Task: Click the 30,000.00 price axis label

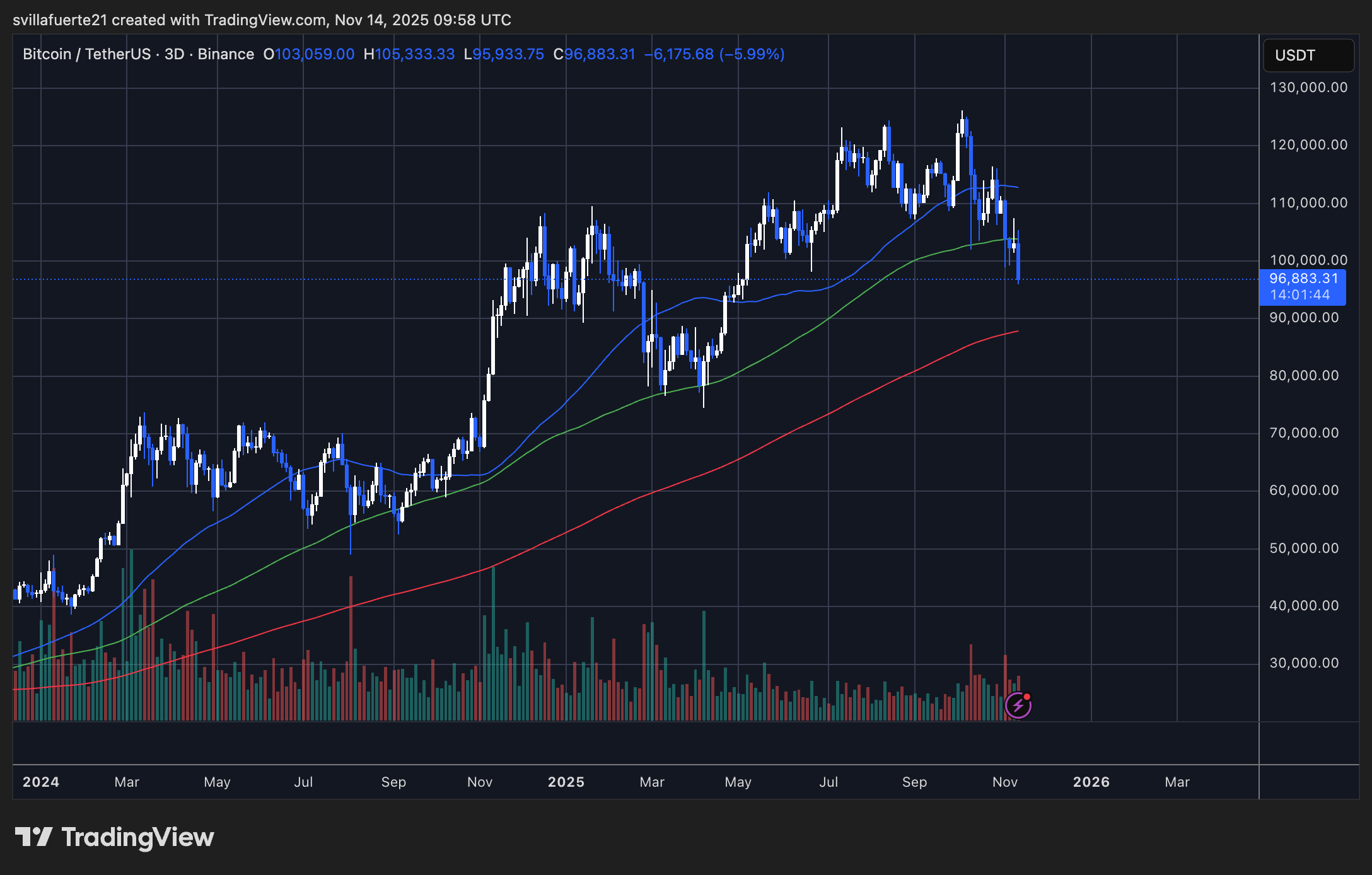Action: pos(1304,663)
